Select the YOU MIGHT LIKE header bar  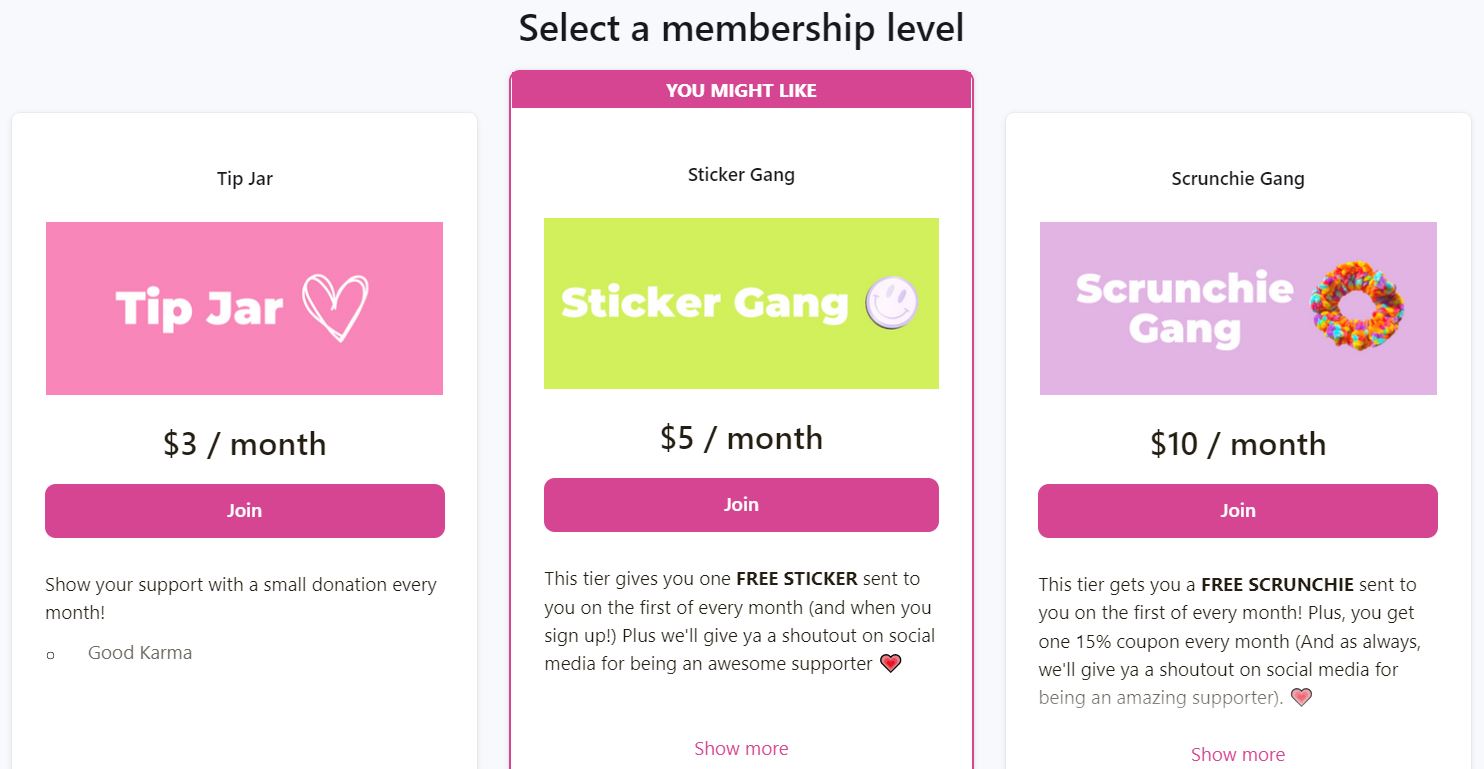(x=741, y=90)
